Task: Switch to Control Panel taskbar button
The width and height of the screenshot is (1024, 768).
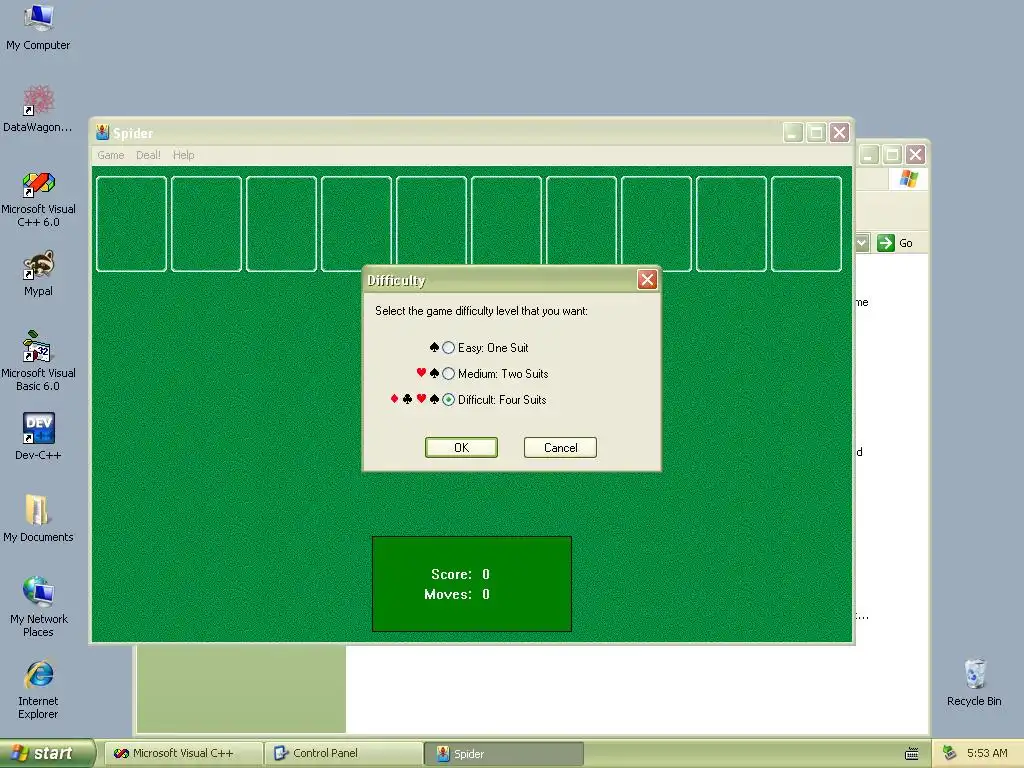Action: pyautogui.click(x=344, y=754)
